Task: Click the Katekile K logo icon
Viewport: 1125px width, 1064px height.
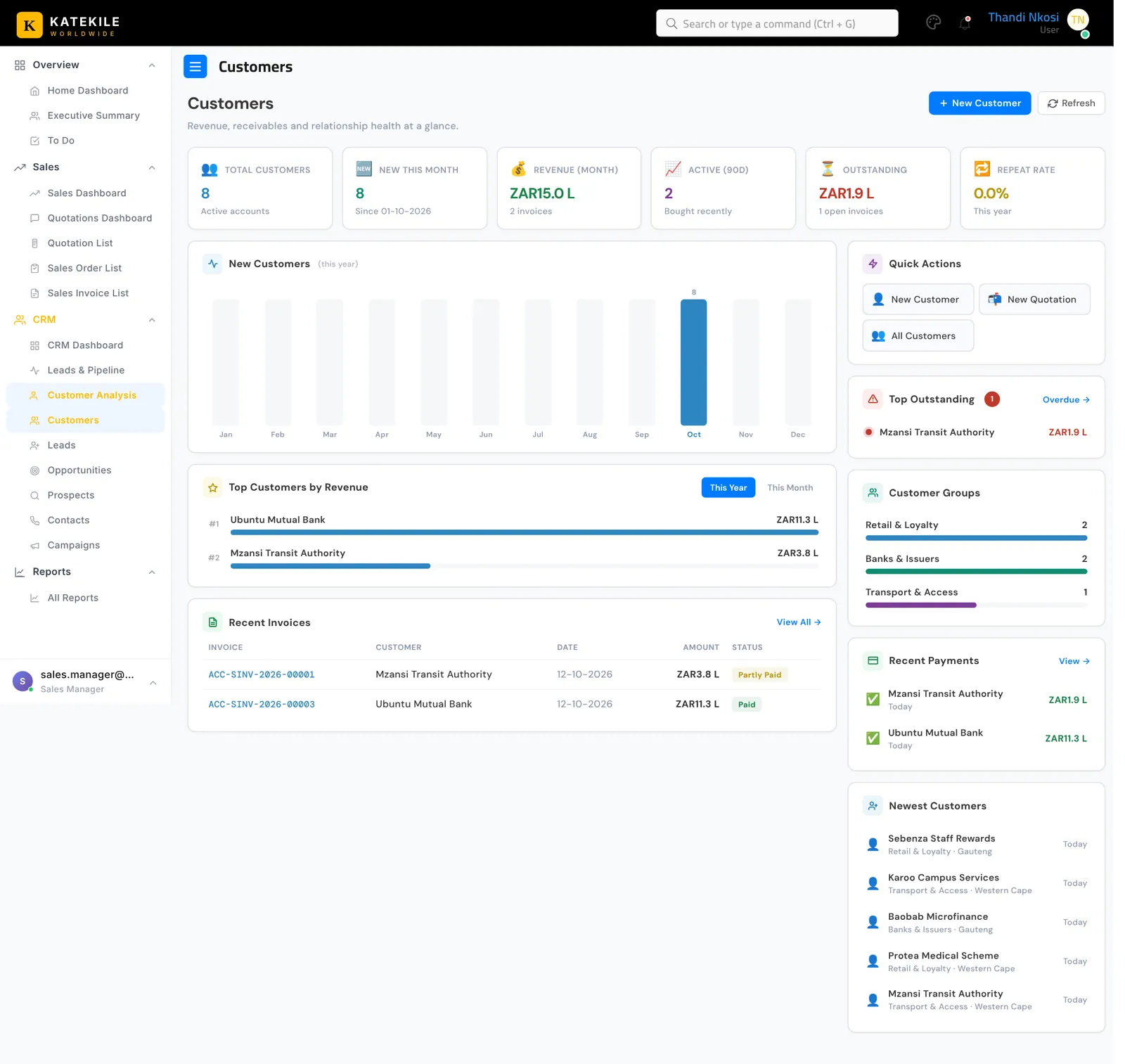Action: (x=30, y=25)
